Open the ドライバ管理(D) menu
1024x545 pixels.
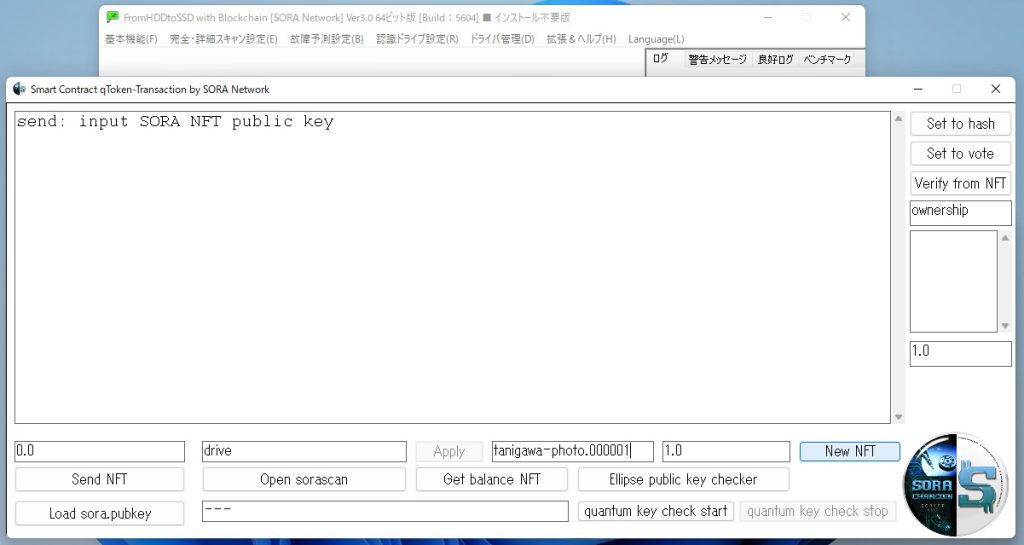point(502,39)
